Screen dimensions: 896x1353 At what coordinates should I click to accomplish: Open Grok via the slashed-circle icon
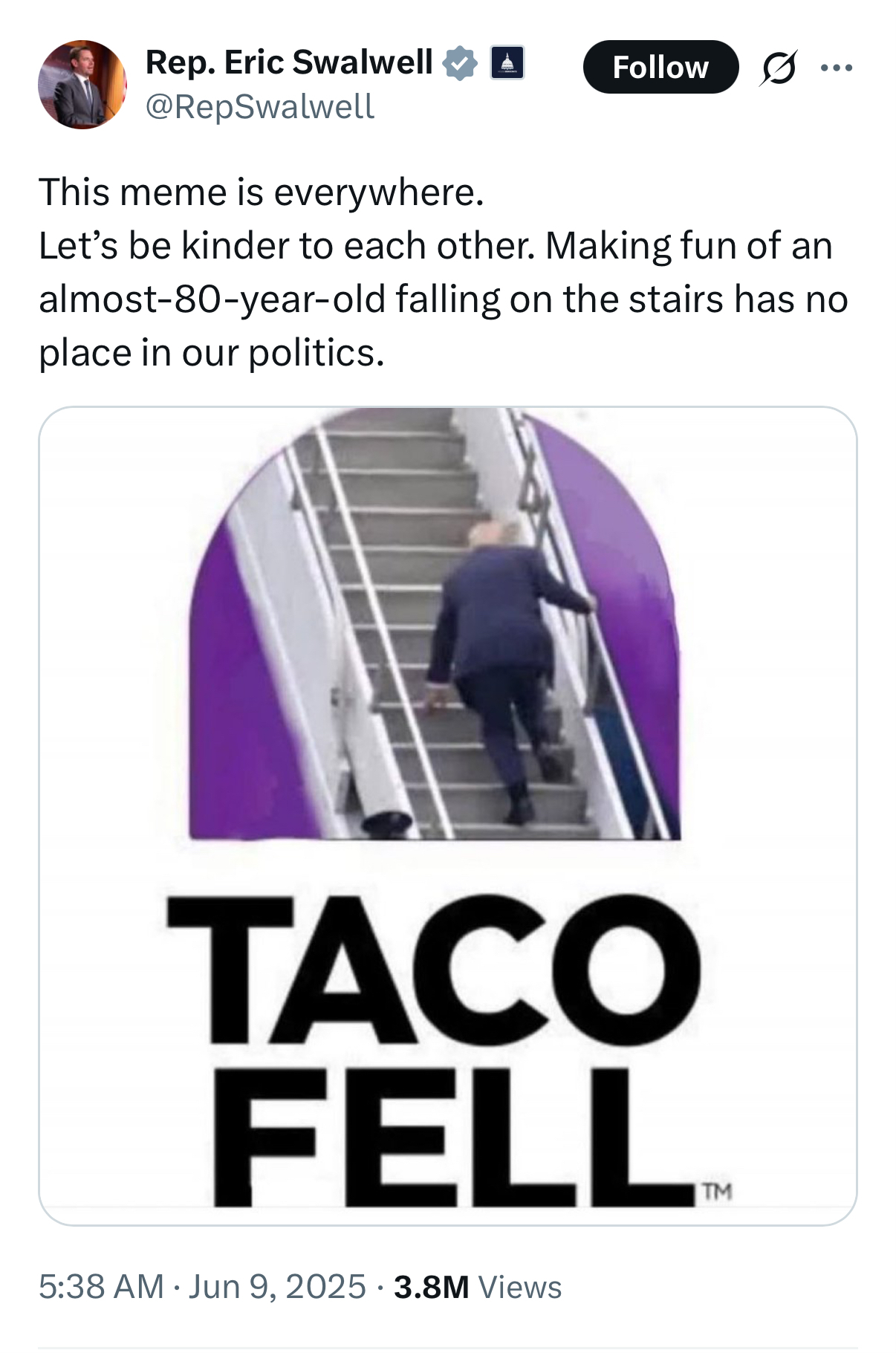tap(779, 68)
